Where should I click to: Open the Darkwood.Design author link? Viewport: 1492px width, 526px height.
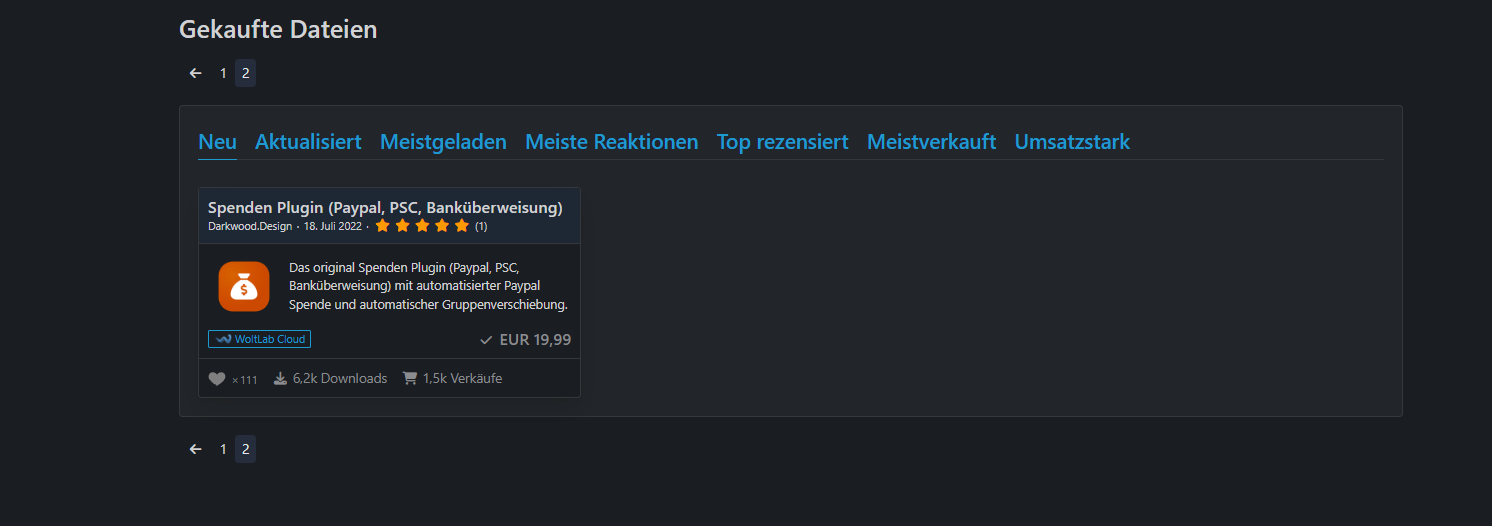(x=250, y=226)
